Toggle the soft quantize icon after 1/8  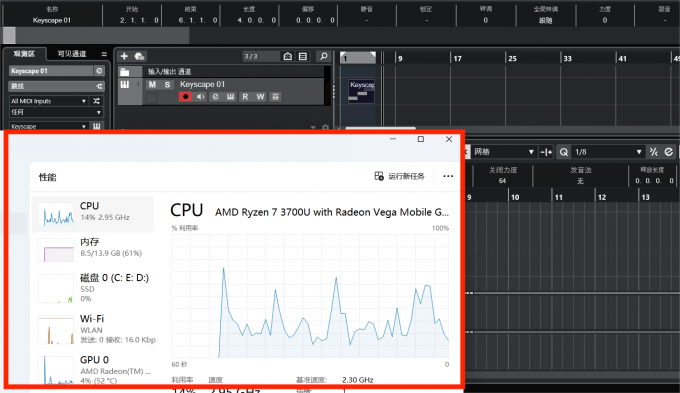(x=654, y=152)
